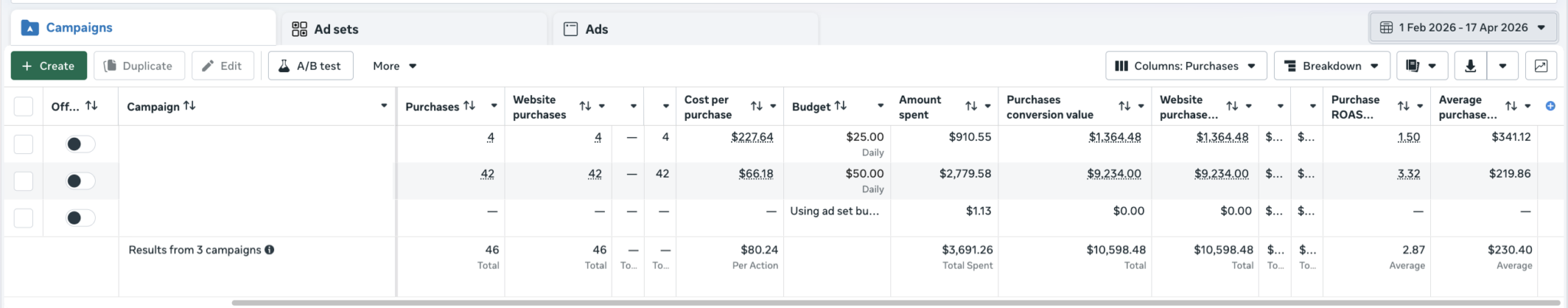Screen dimensions: 1568x308
Task: Expand the Breakdown dropdown
Action: point(1331,66)
